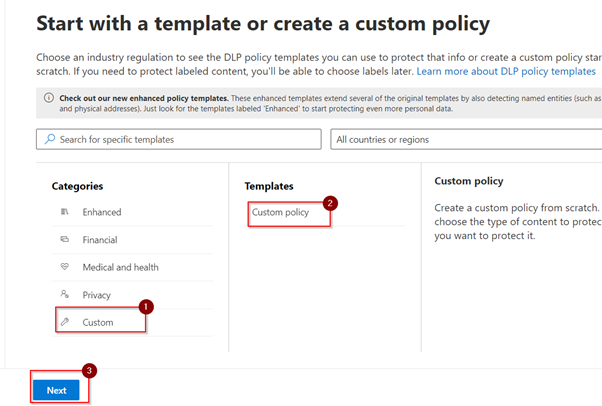Click the person icon beside Privacy
Image resolution: width=602 pixels, height=406 pixels.
coord(64,294)
